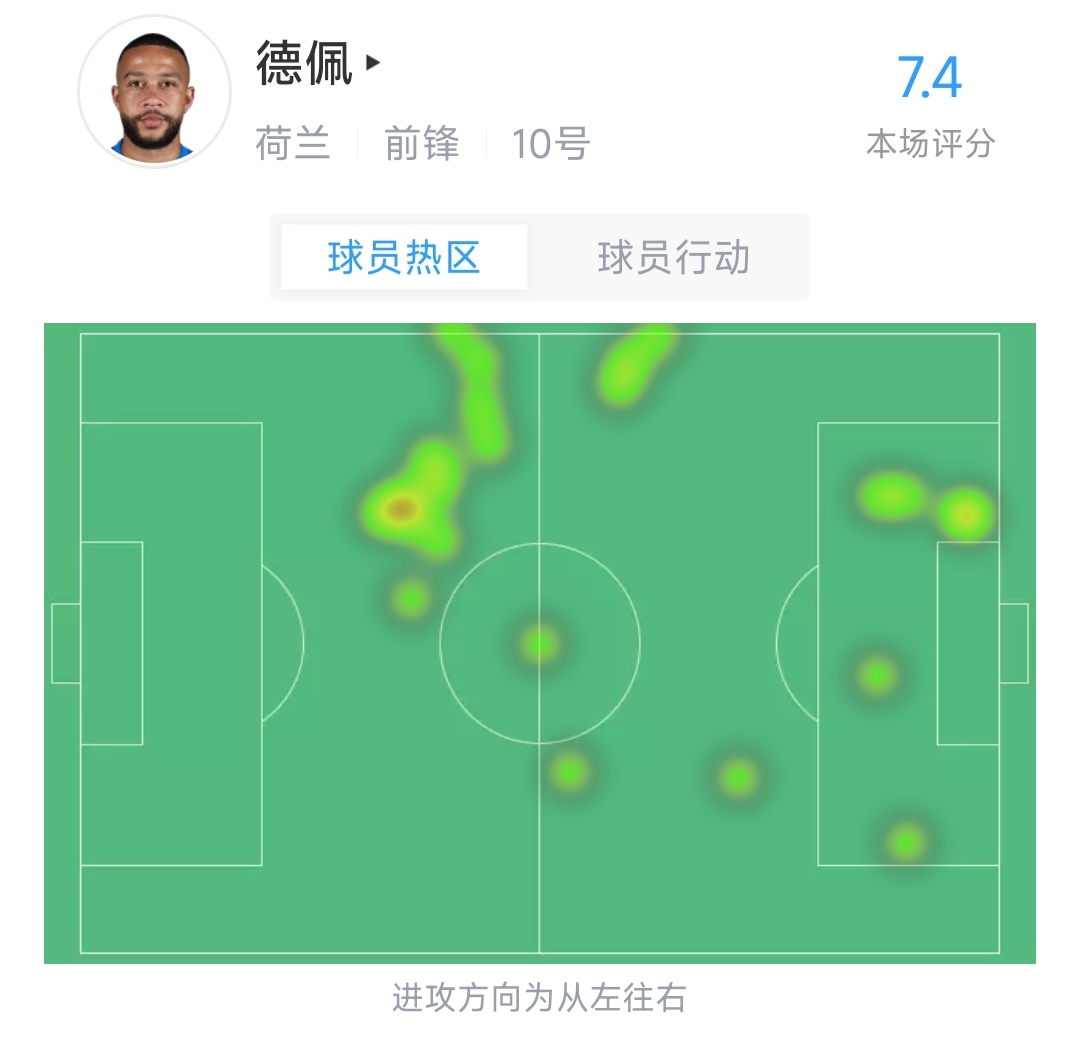Tap the 前锋 position label
The width and height of the screenshot is (1080, 1037).
pos(422,143)
